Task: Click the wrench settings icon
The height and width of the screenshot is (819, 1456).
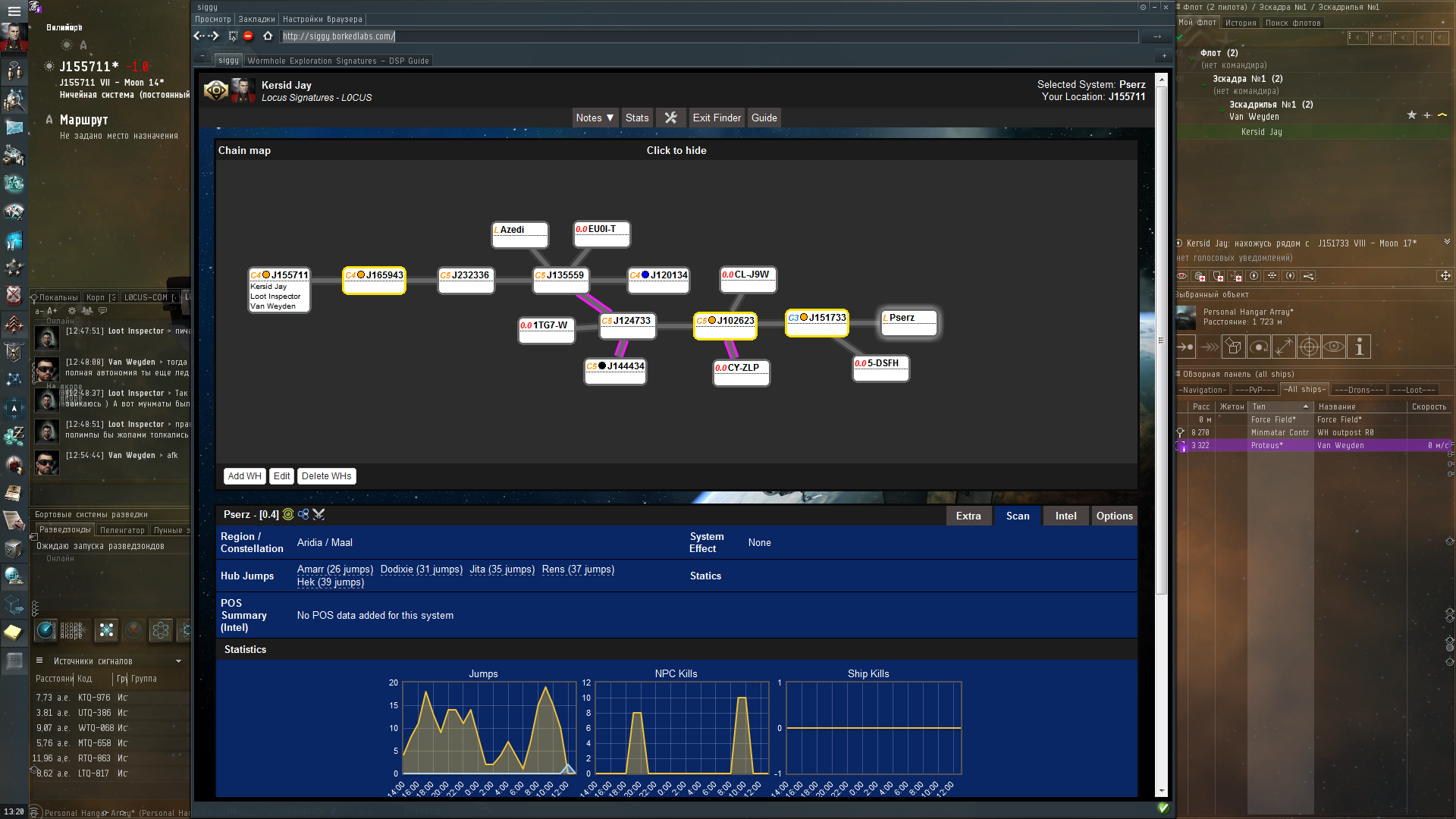Action: [670, 118]
